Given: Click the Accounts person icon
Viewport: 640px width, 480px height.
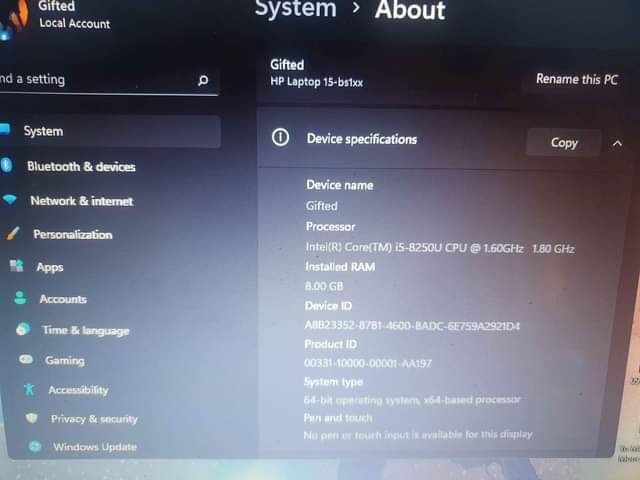Looking at the screenshot, I should point(20,298).
